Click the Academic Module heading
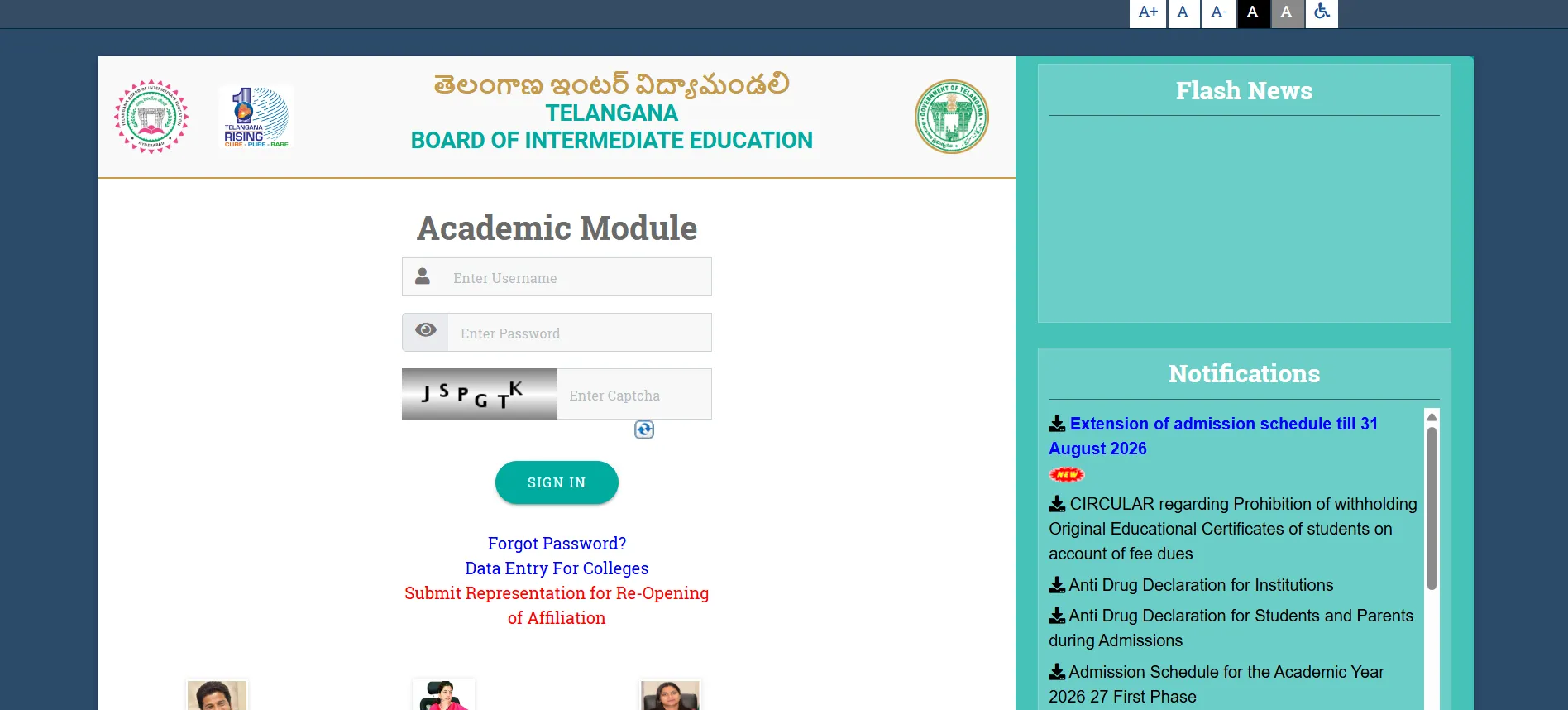The width and height of the screenshot is (1568, 710). [557, 228]
